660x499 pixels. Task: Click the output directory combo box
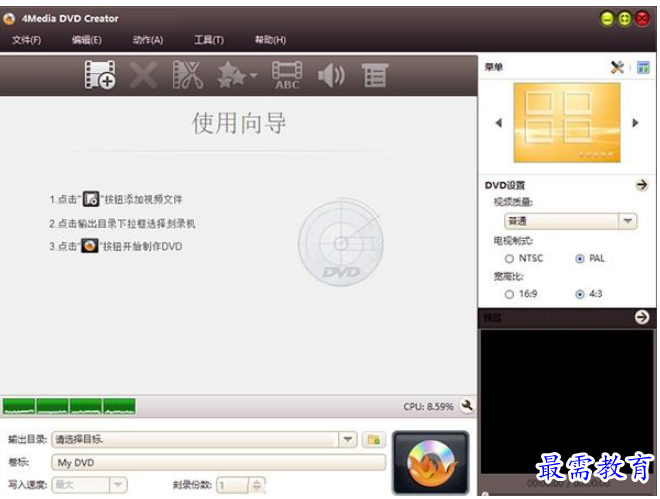[x=204, y=439]
